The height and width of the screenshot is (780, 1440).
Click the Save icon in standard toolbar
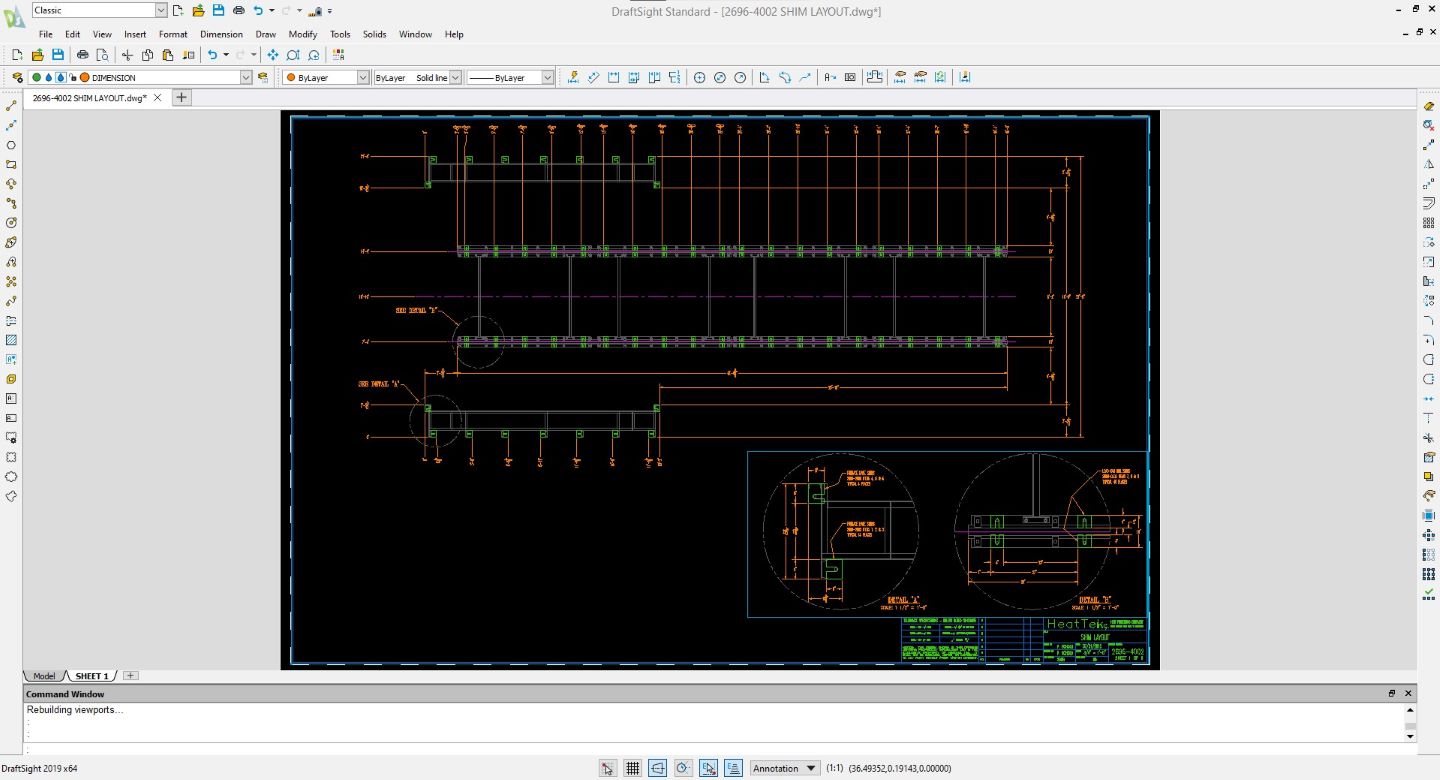[57, 55]
